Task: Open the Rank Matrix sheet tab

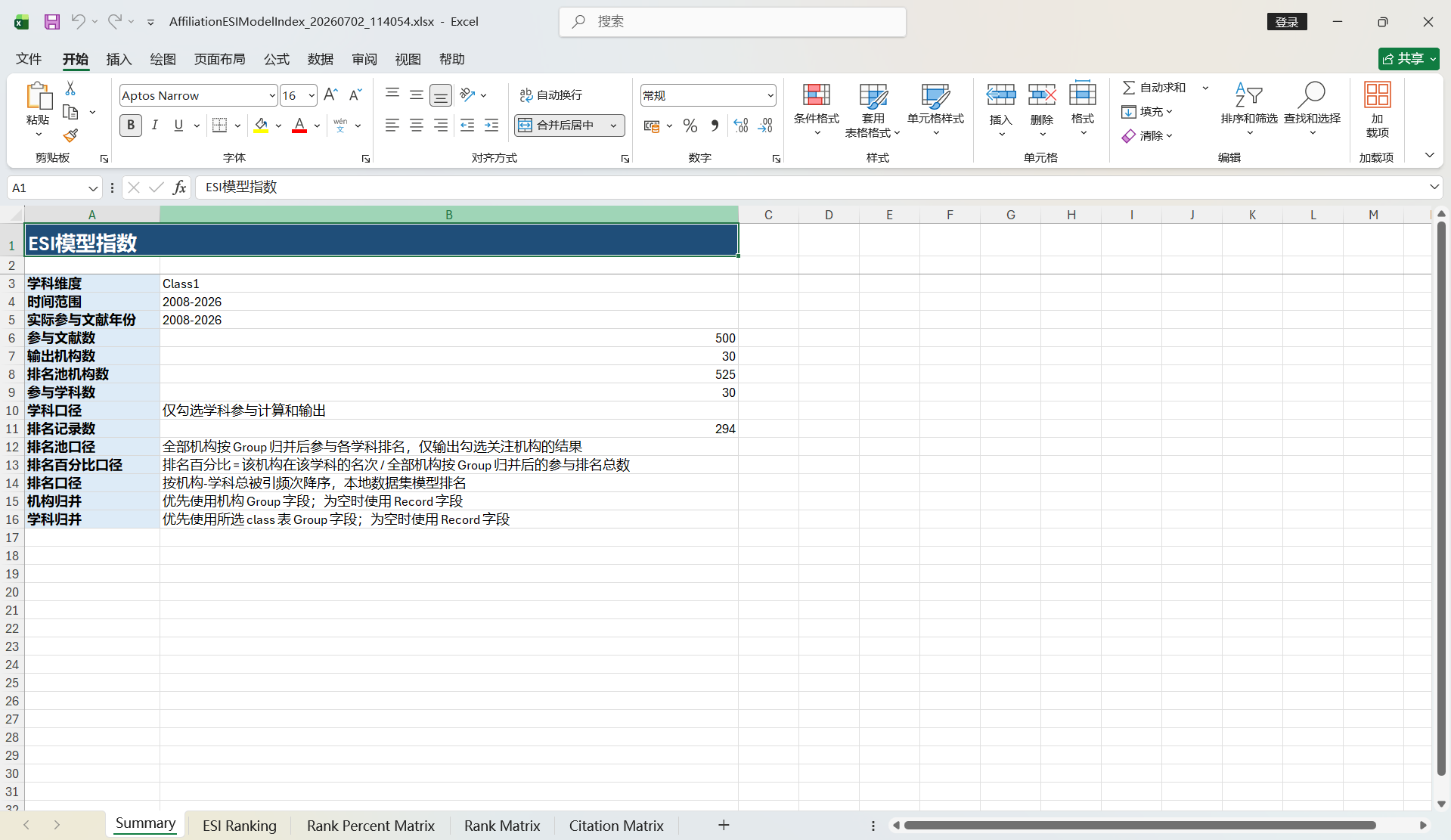Action: 502,826
